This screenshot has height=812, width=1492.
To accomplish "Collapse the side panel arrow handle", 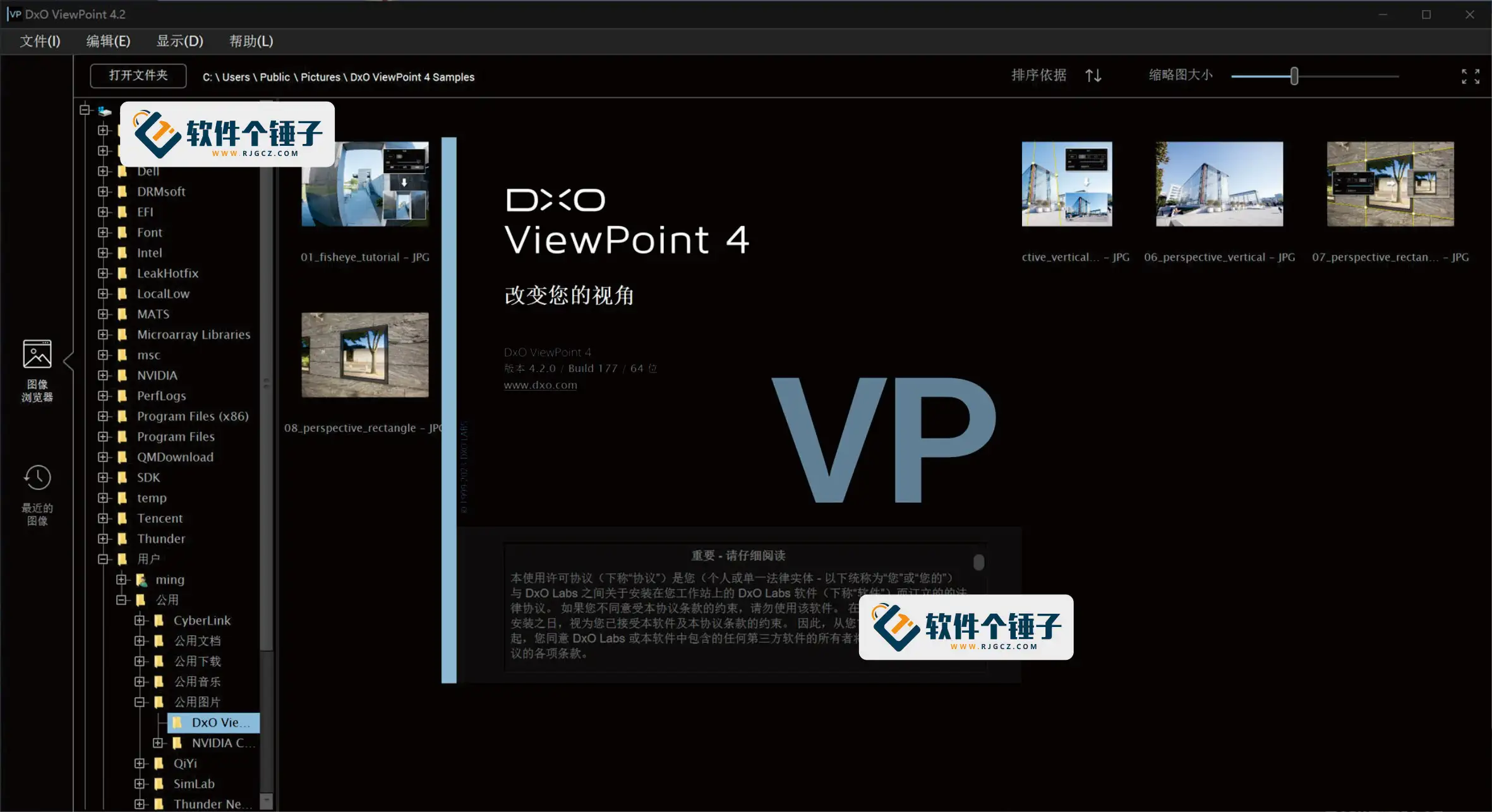I will click(68, 361).
